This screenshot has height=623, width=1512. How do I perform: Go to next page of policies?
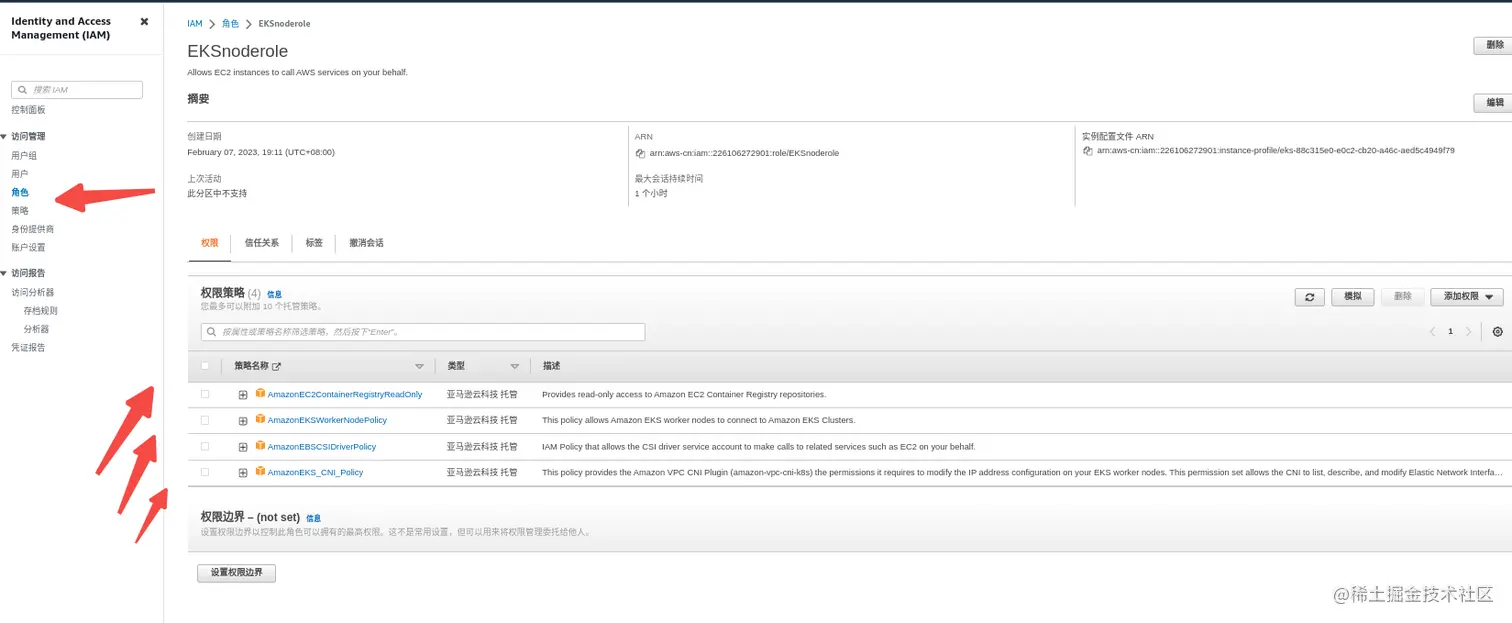click(x=1468, y=331)
